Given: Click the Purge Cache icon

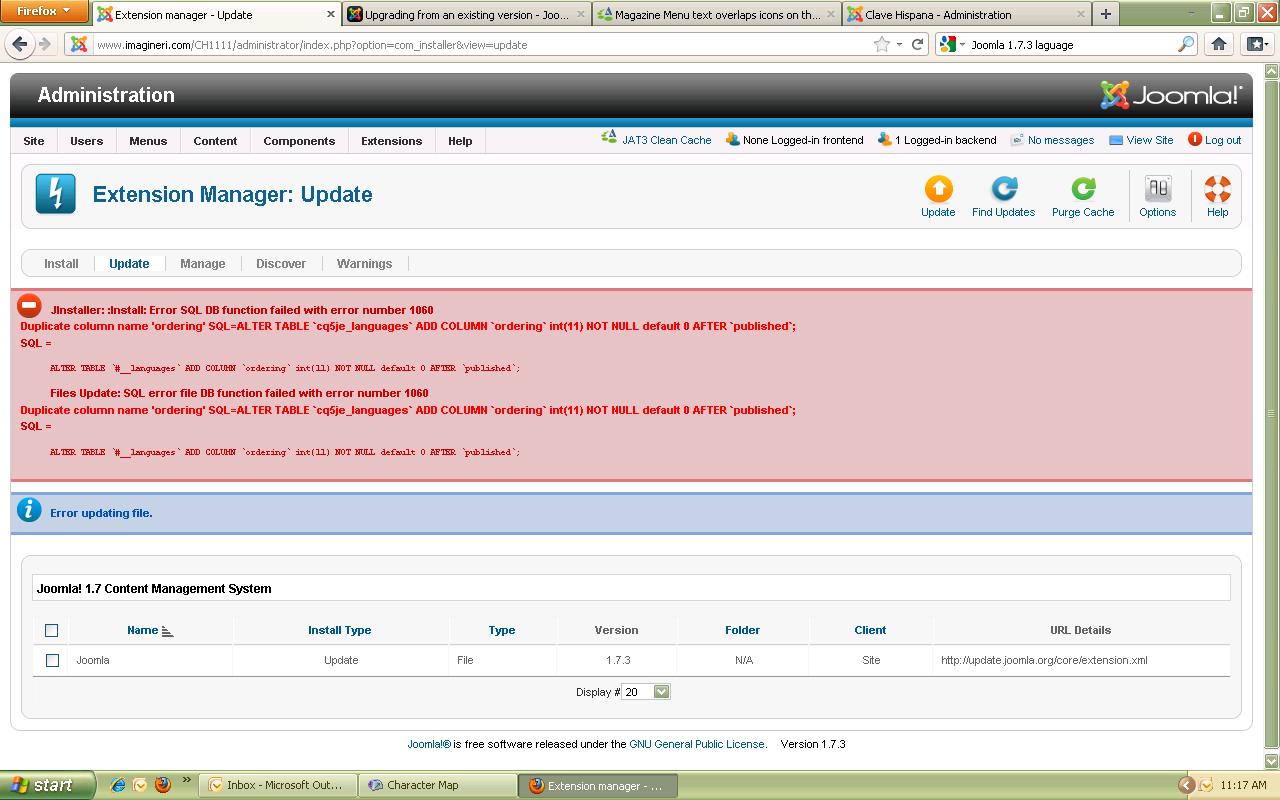Looking at the screenshot, I should 1083,189.
